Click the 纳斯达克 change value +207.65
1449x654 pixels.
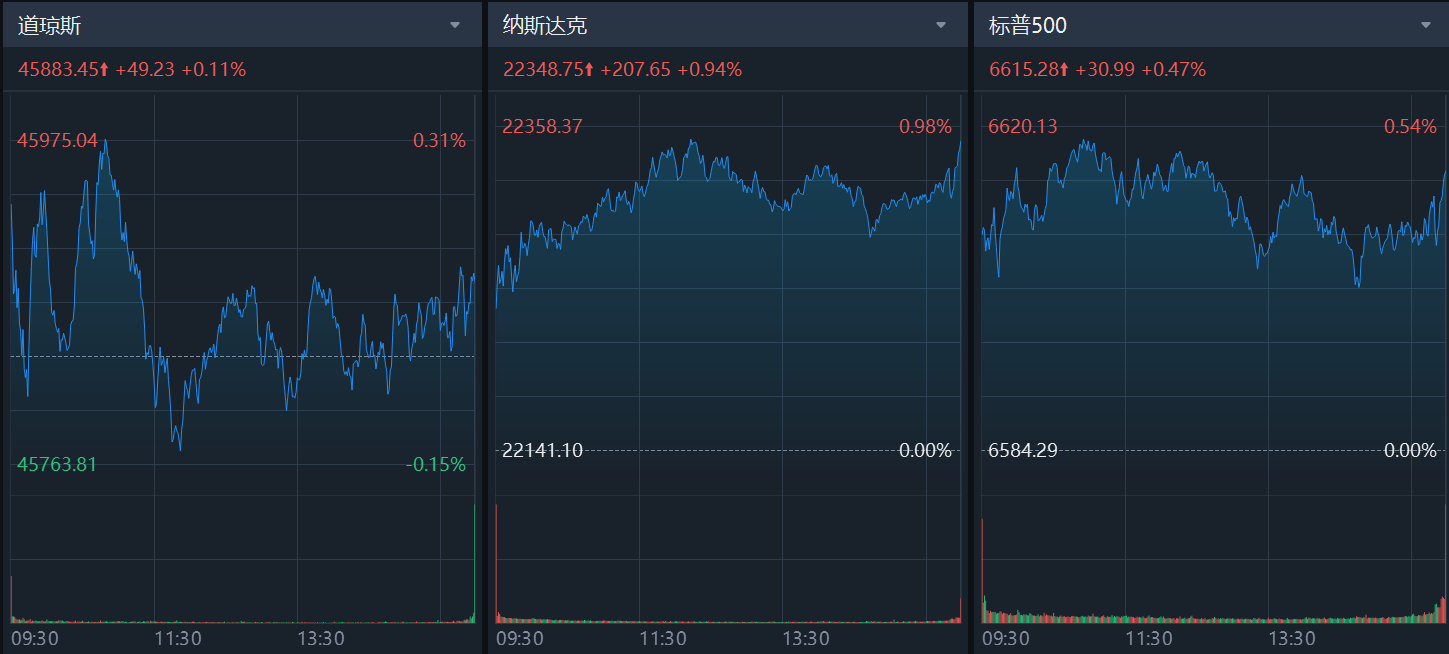[x=635, y=69]
